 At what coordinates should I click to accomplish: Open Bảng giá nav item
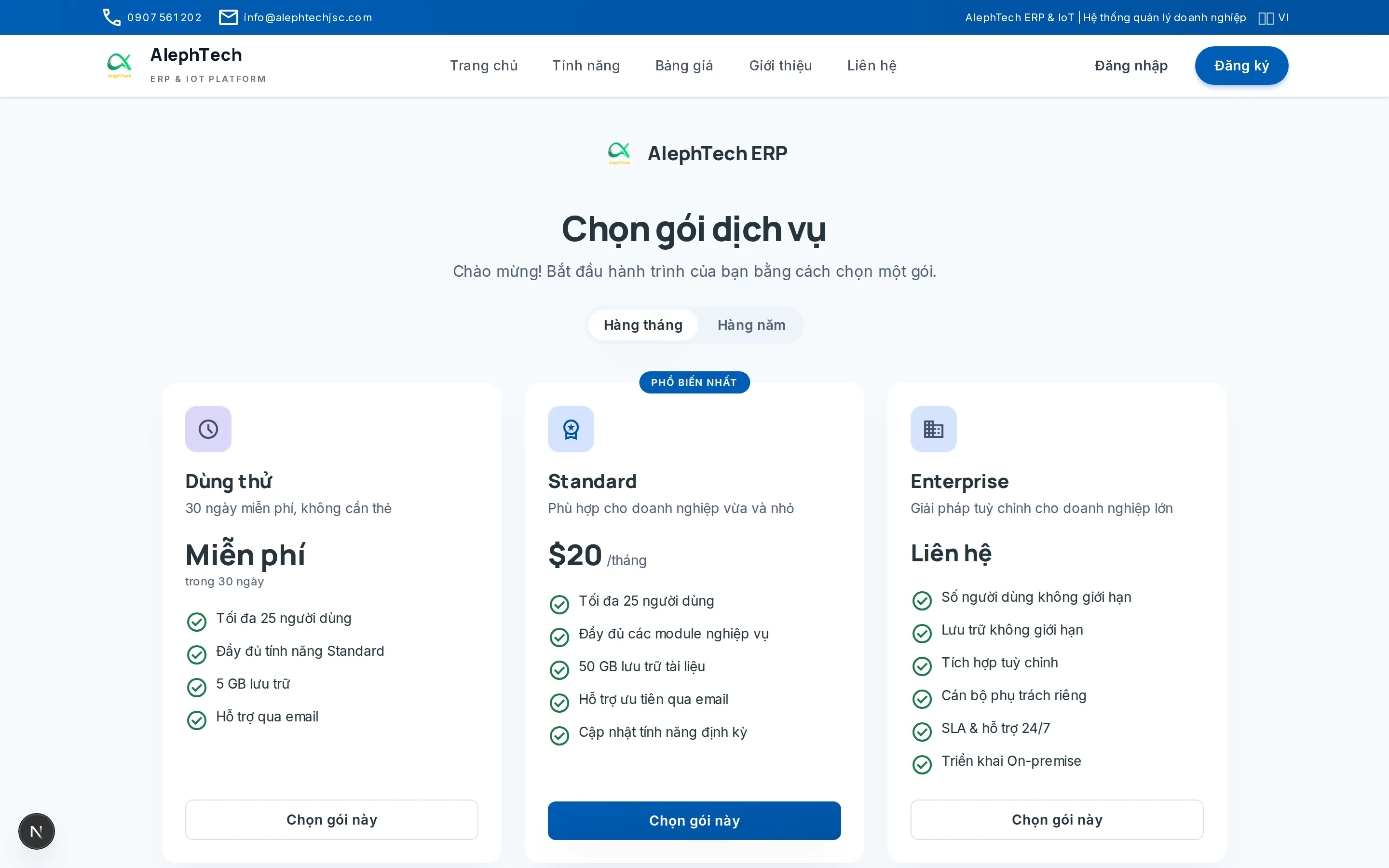pyautogui.click(x=684, y=66)
